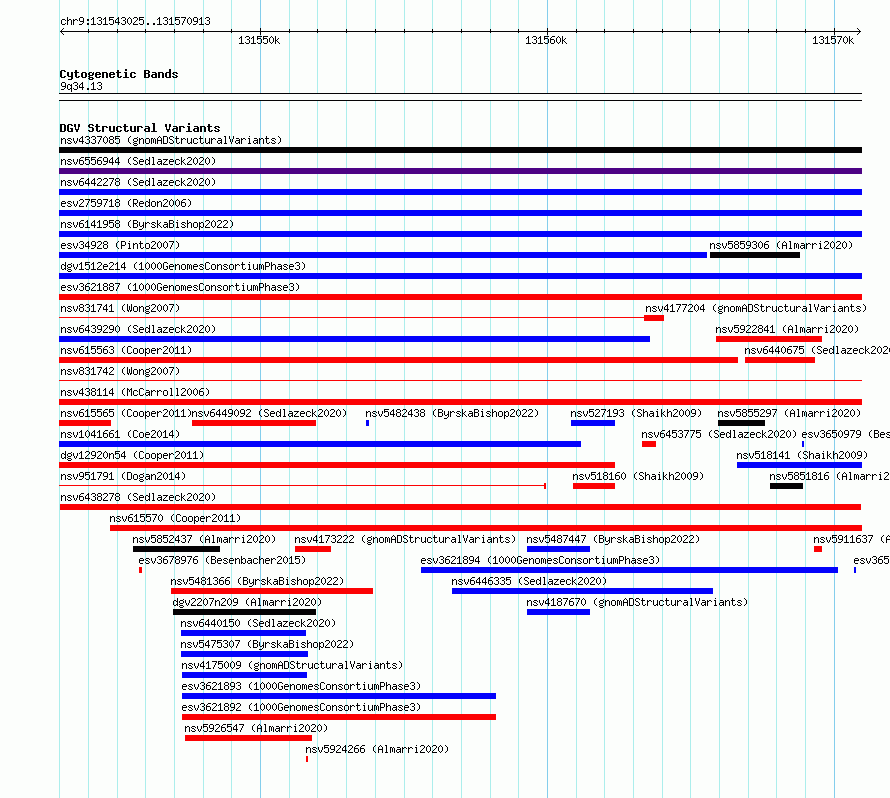Click nsv438114 (McCarroll2006) label
This screenshot has width=890, height=798.
(135, 392)
